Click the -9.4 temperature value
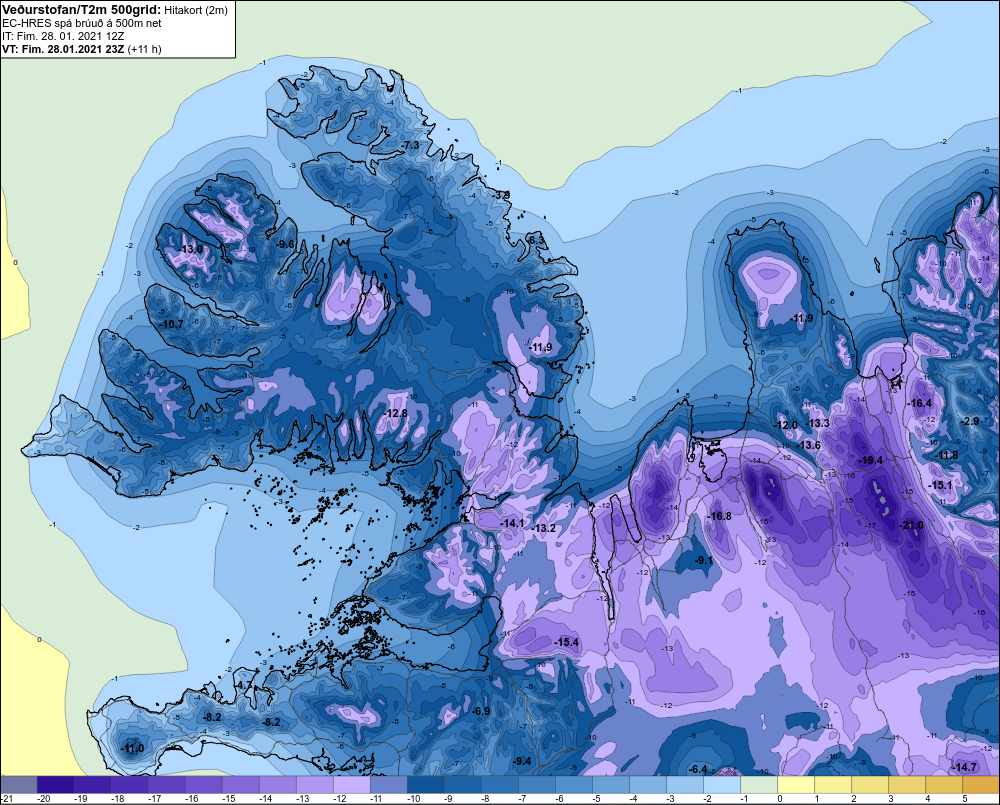This screenshot has width=1000, height=805. click(522, 761)
